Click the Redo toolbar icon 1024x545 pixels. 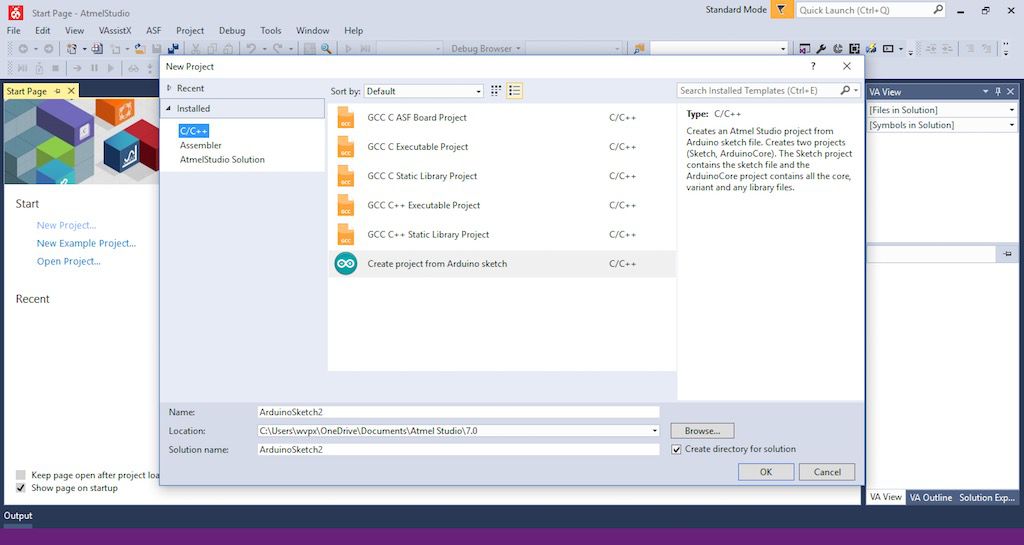pyautogui.click(x=278, y=49)
